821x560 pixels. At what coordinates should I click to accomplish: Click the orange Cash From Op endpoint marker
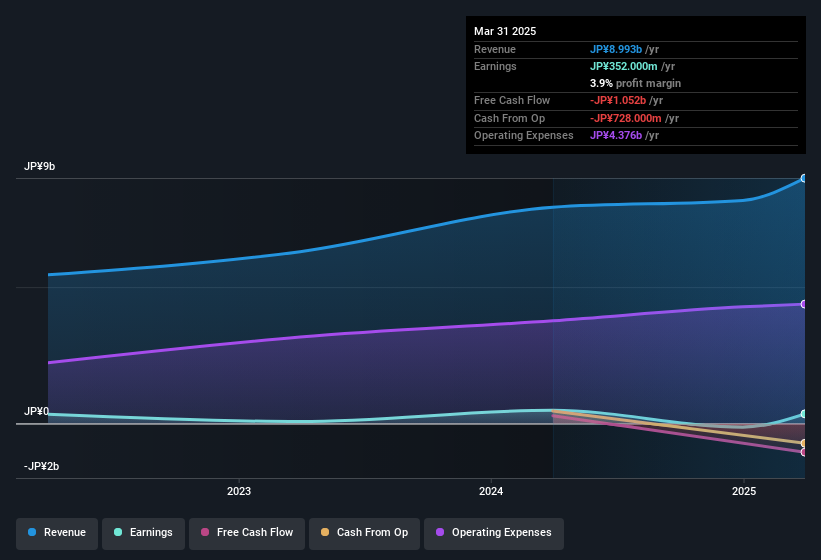coord(804,443)
